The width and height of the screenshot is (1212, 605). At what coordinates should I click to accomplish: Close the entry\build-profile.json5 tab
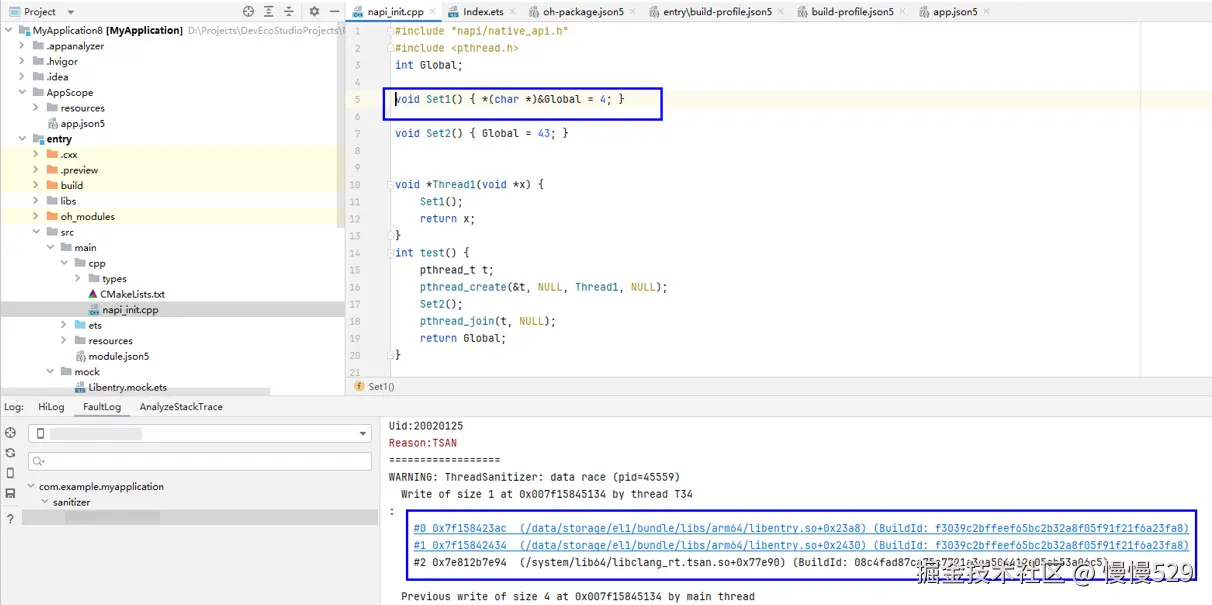(x=782, y=12)
